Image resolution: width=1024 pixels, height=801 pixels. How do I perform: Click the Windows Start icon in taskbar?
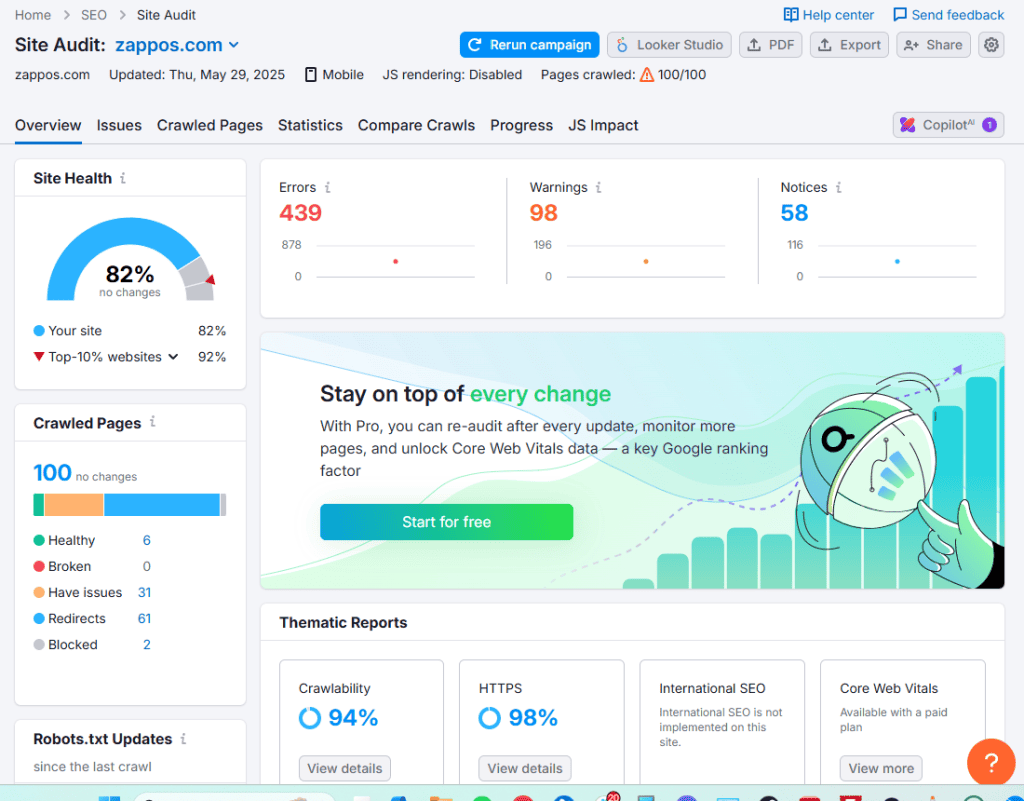(109, 798)
